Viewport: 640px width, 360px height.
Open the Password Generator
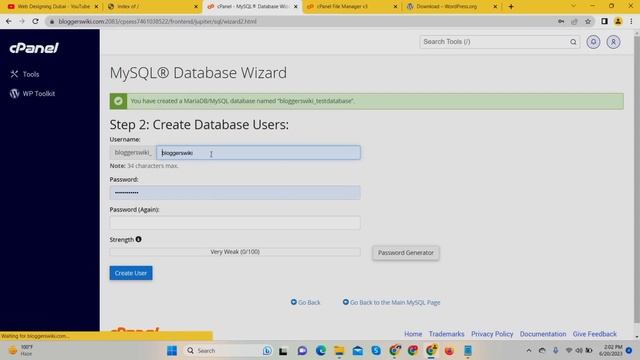click(406, 253)
